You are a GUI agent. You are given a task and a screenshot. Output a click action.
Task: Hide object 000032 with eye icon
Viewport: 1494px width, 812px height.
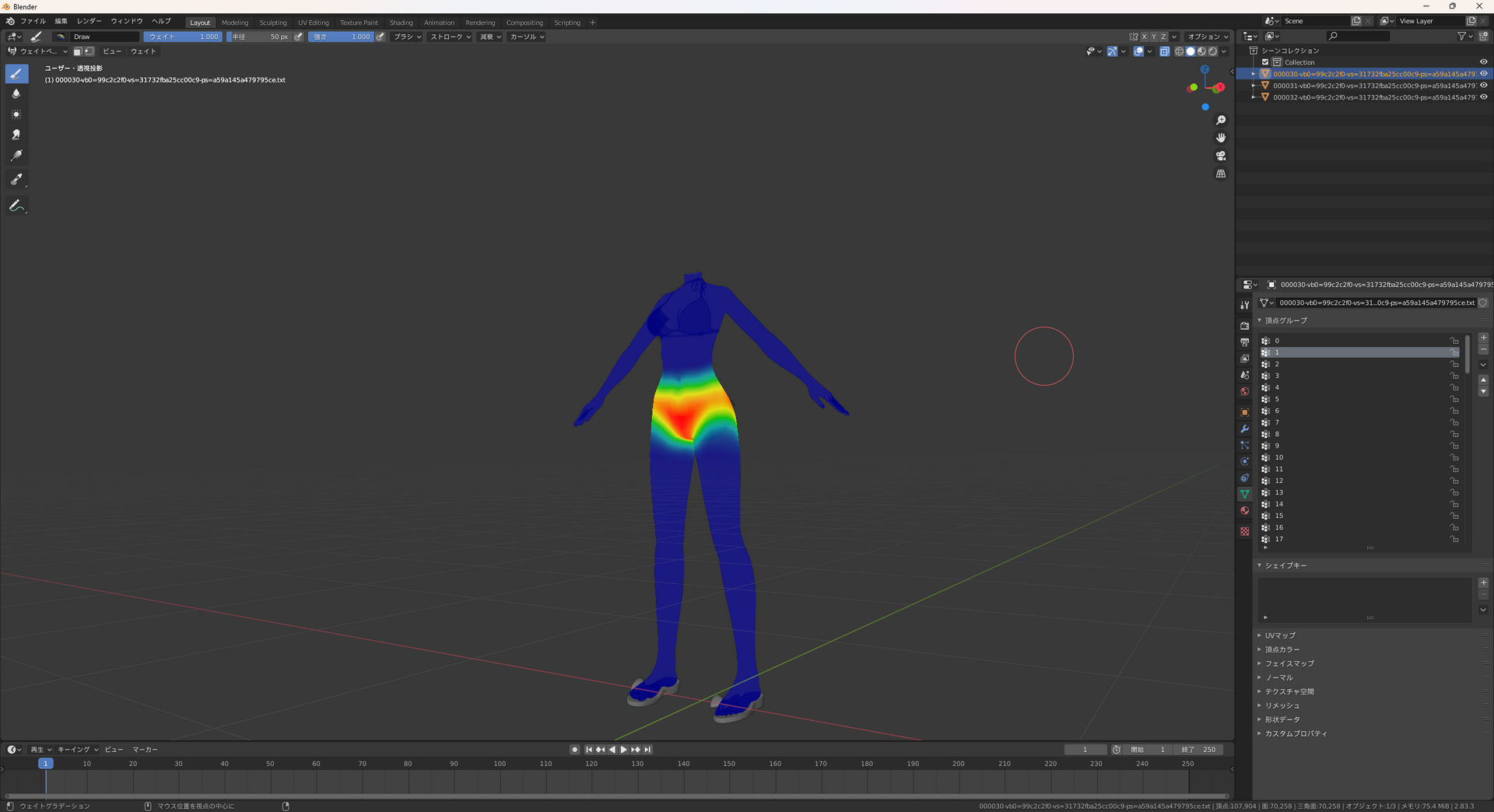point(1483,97)
